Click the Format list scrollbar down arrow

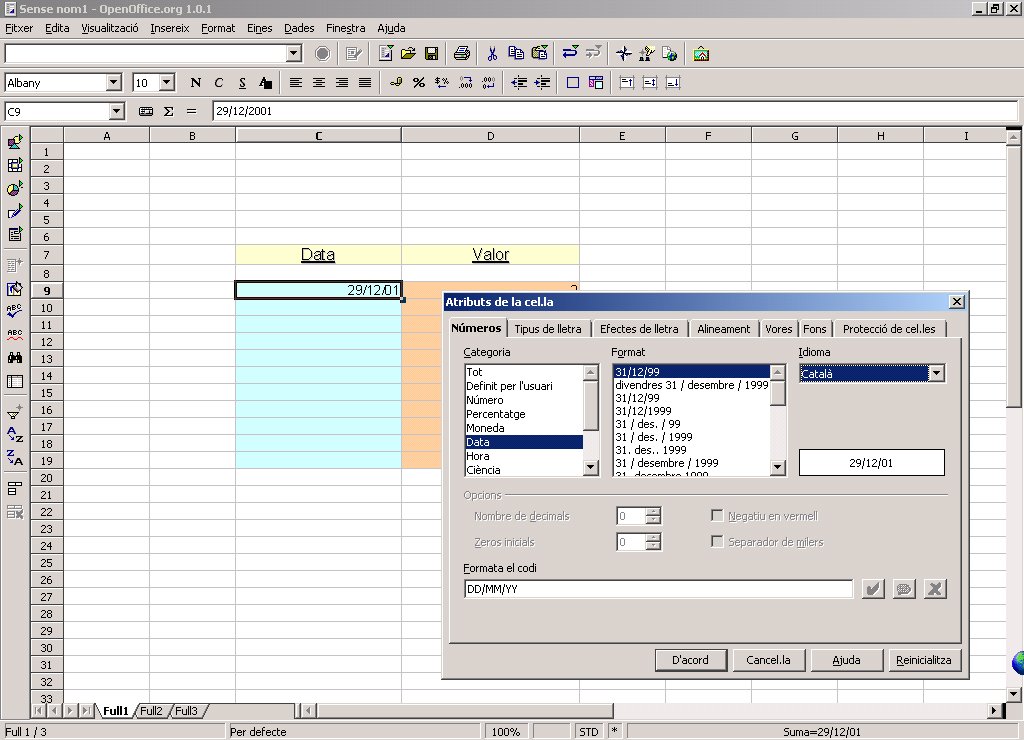click(777, 467)
